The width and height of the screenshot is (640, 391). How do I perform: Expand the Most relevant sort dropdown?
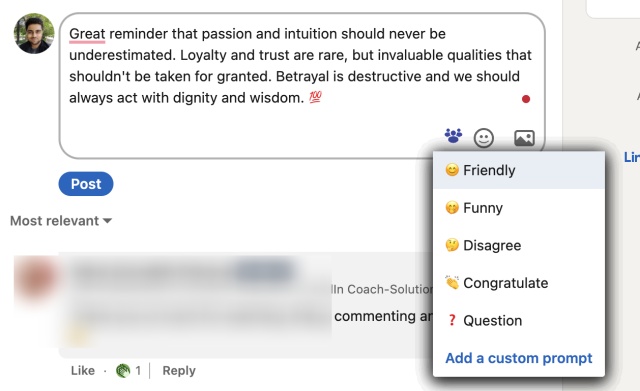click(61, 221)
